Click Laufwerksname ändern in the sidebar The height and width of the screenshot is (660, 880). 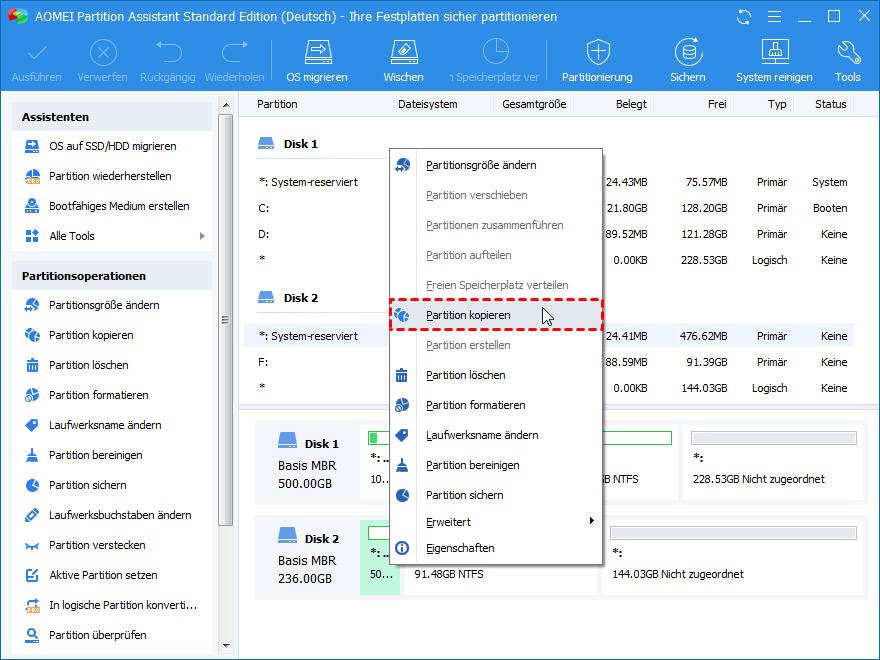[105, 425]
